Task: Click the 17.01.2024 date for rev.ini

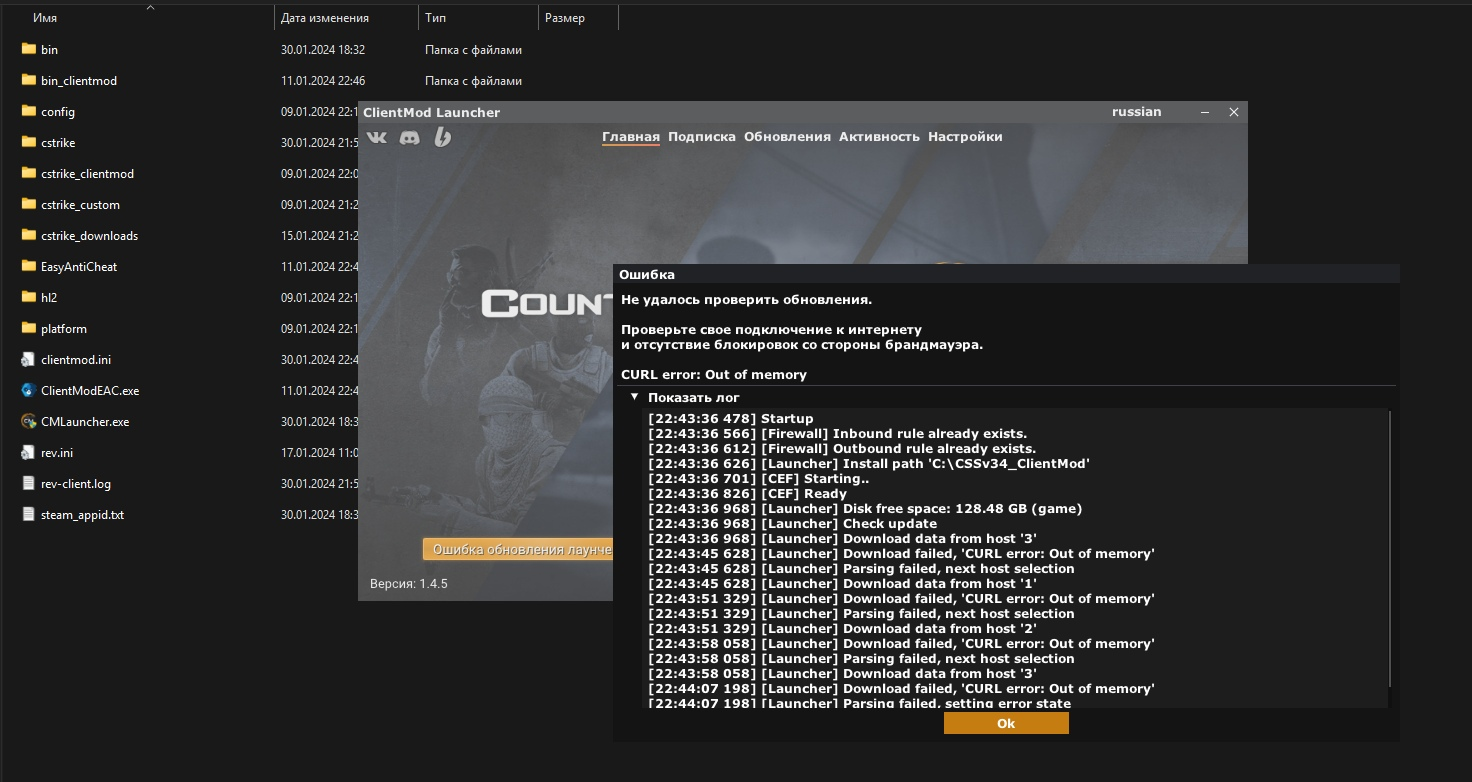Action: coord(319,453)
